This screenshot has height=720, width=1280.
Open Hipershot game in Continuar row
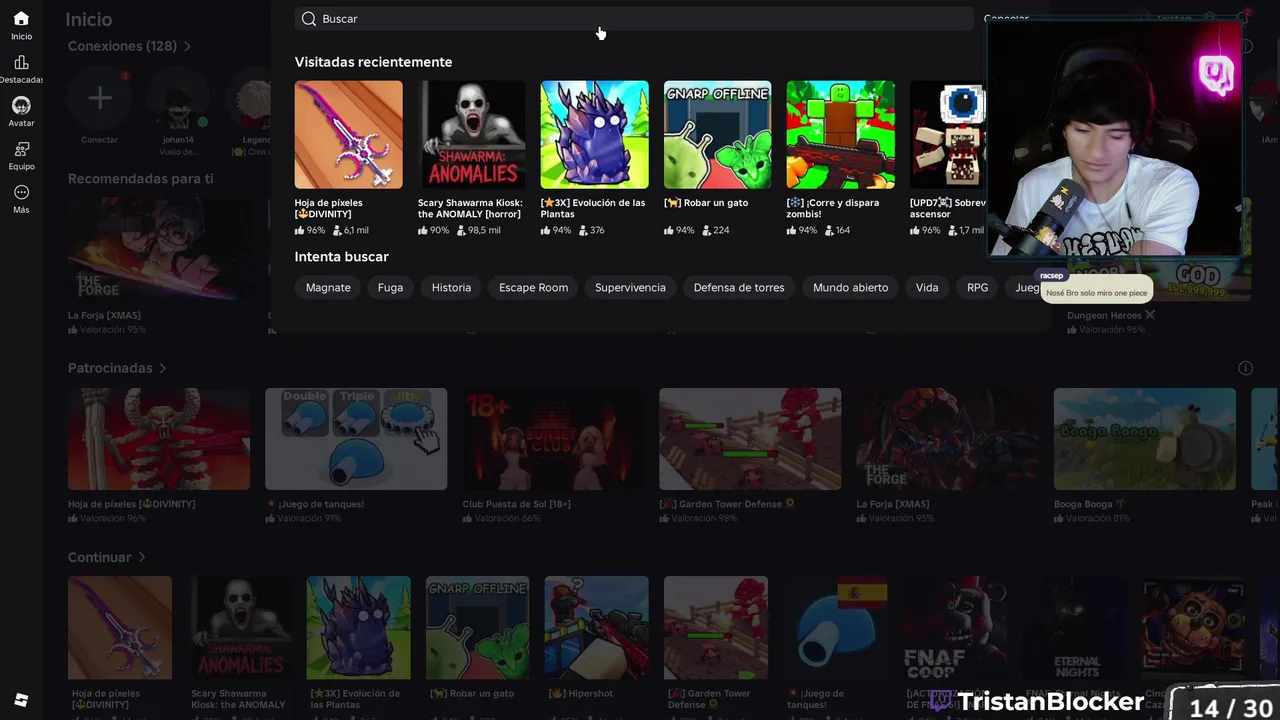pos(596,628)
